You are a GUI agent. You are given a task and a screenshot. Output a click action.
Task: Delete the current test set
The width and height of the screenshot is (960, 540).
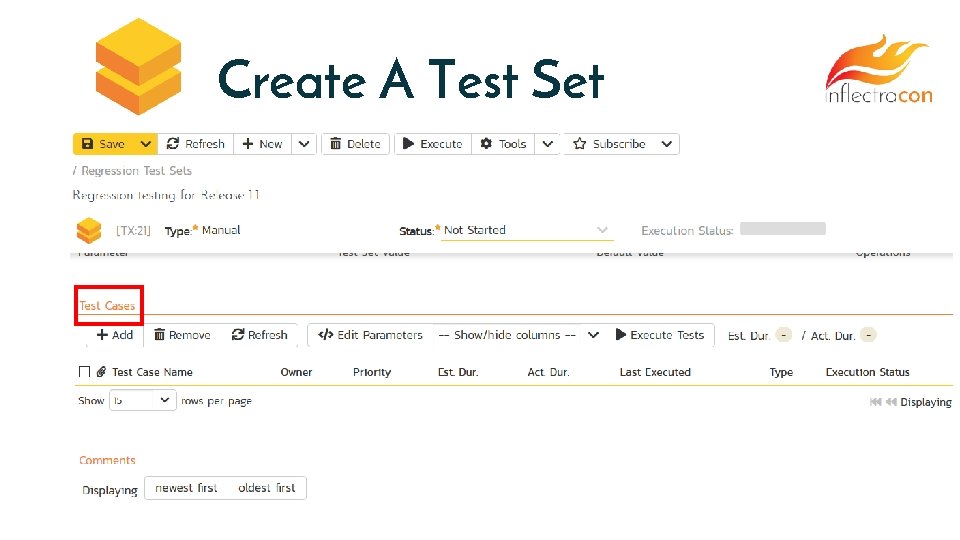click(x=355, y=144)
